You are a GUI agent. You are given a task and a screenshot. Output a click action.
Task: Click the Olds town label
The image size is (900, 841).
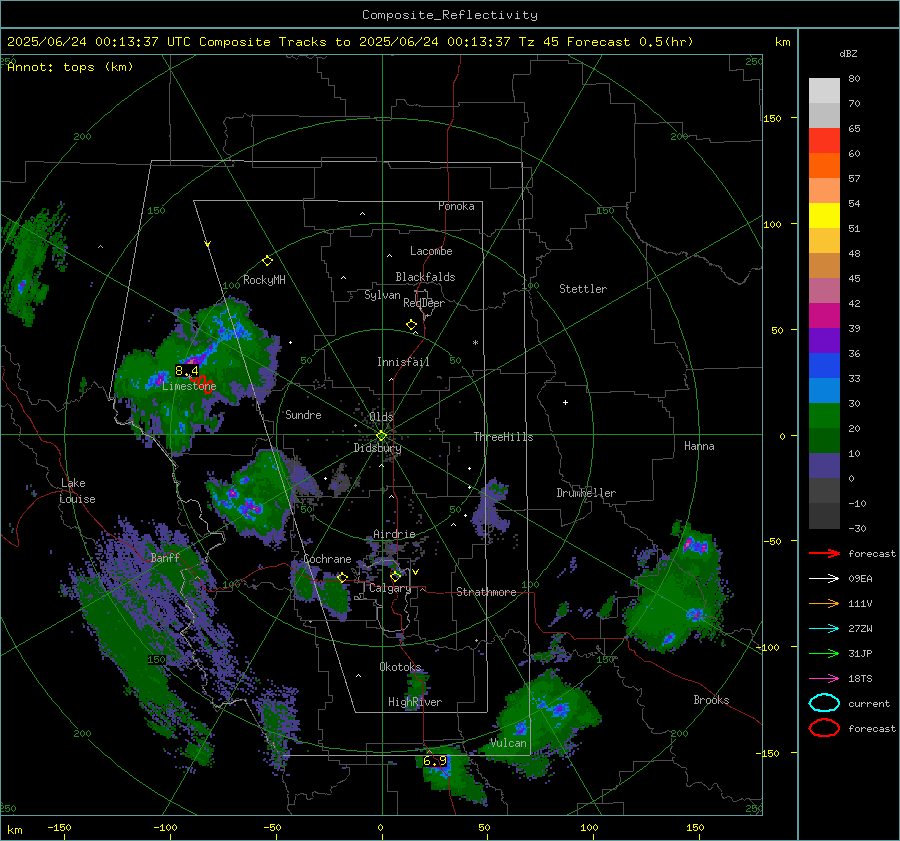point(381,417)
